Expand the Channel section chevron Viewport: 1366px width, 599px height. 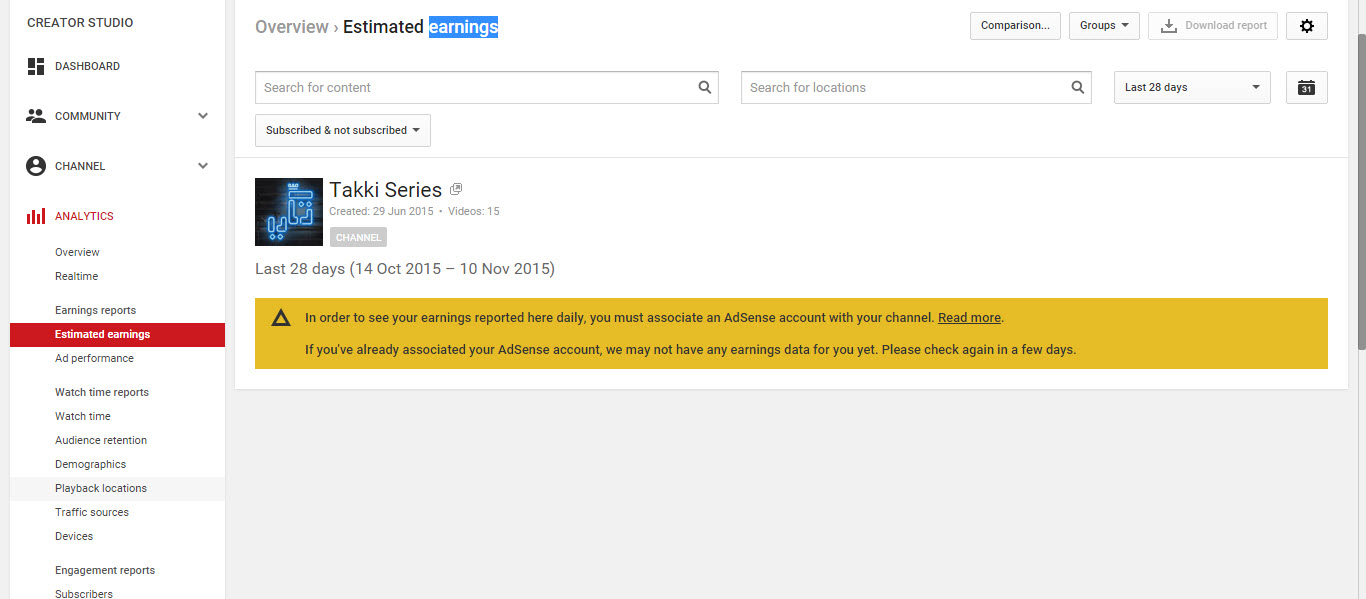203,166
